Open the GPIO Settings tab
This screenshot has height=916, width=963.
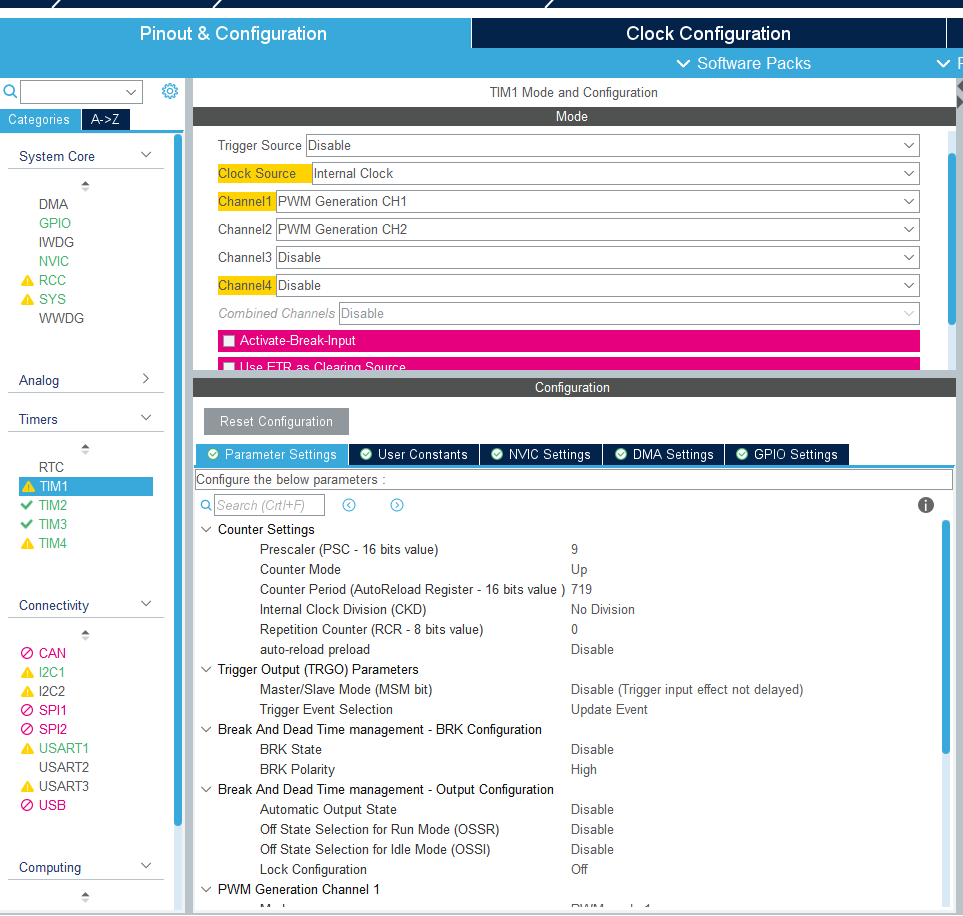click(x=787, y=455)
